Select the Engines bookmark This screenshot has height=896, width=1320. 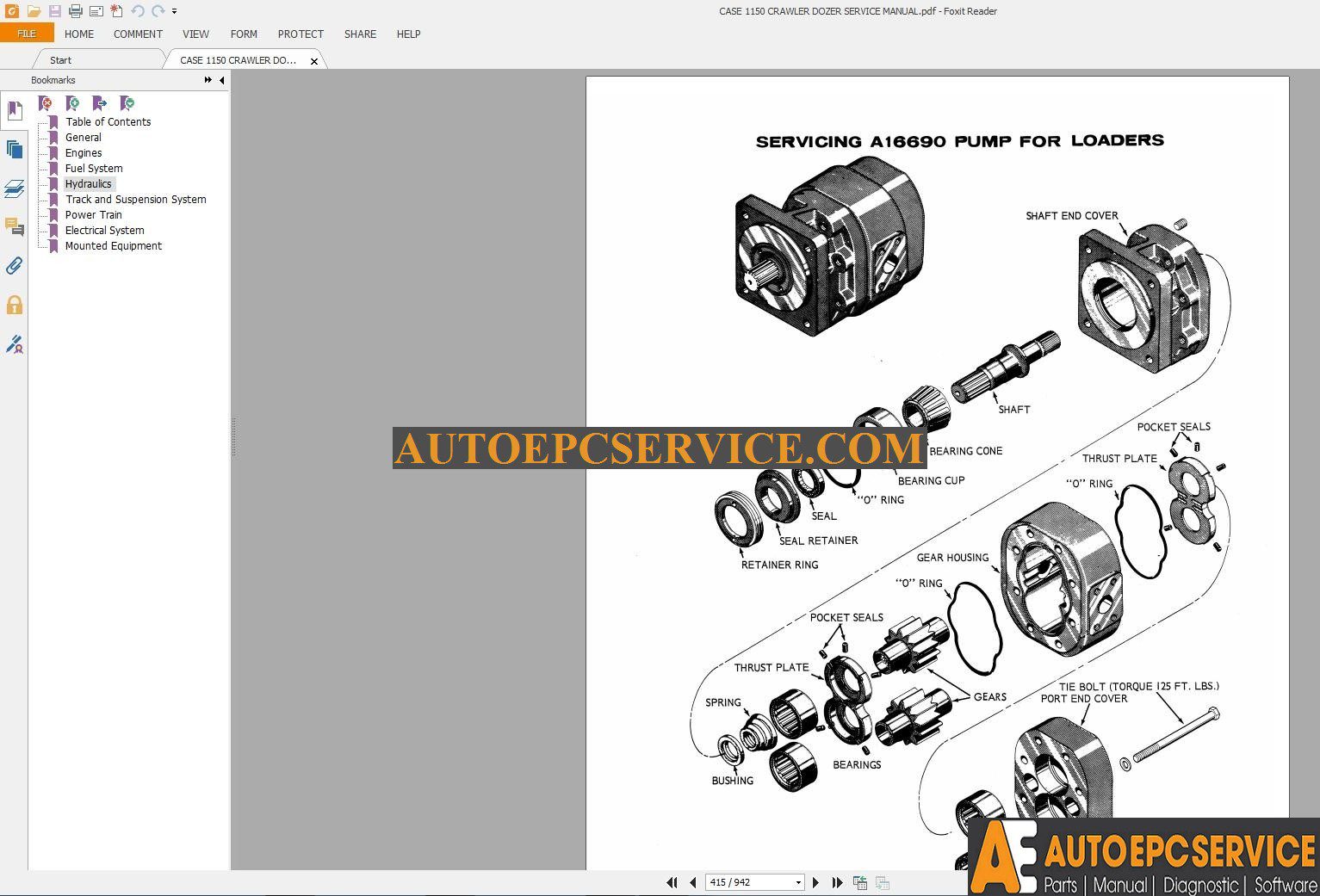click(84, 153)
